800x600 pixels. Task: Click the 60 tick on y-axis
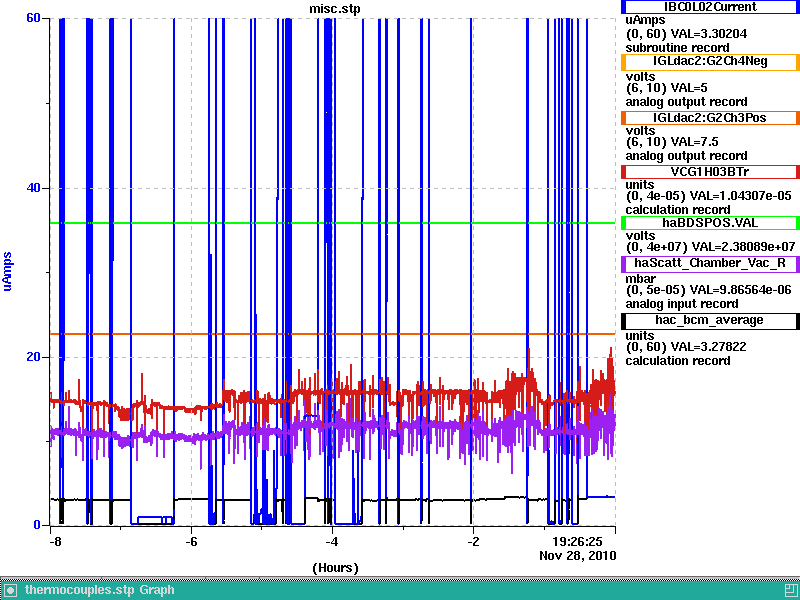click(33, 18)
